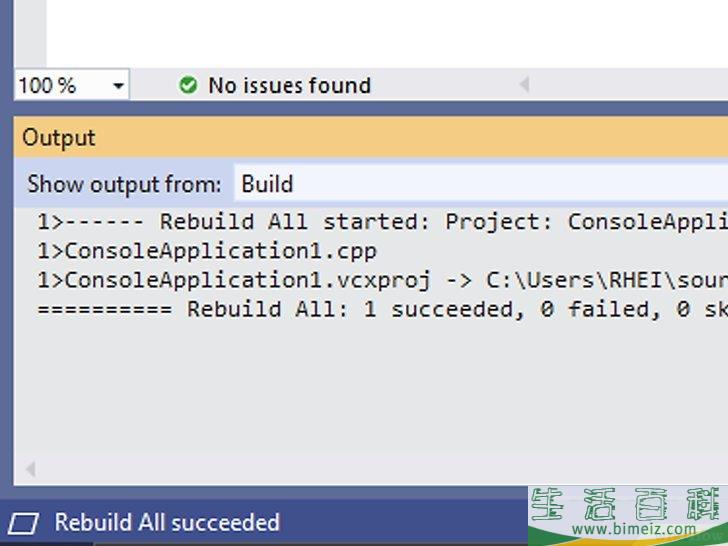This screenshot has width=728, height=546.
Task: Click the No issues found status text
Action: pyautogui.click(x=289, y=85)
